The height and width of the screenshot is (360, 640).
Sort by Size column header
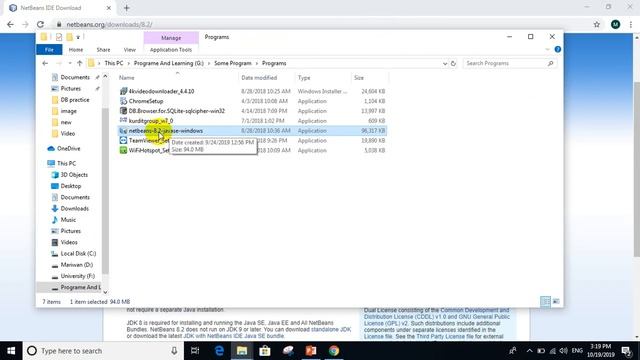click(x=359, y=78)
